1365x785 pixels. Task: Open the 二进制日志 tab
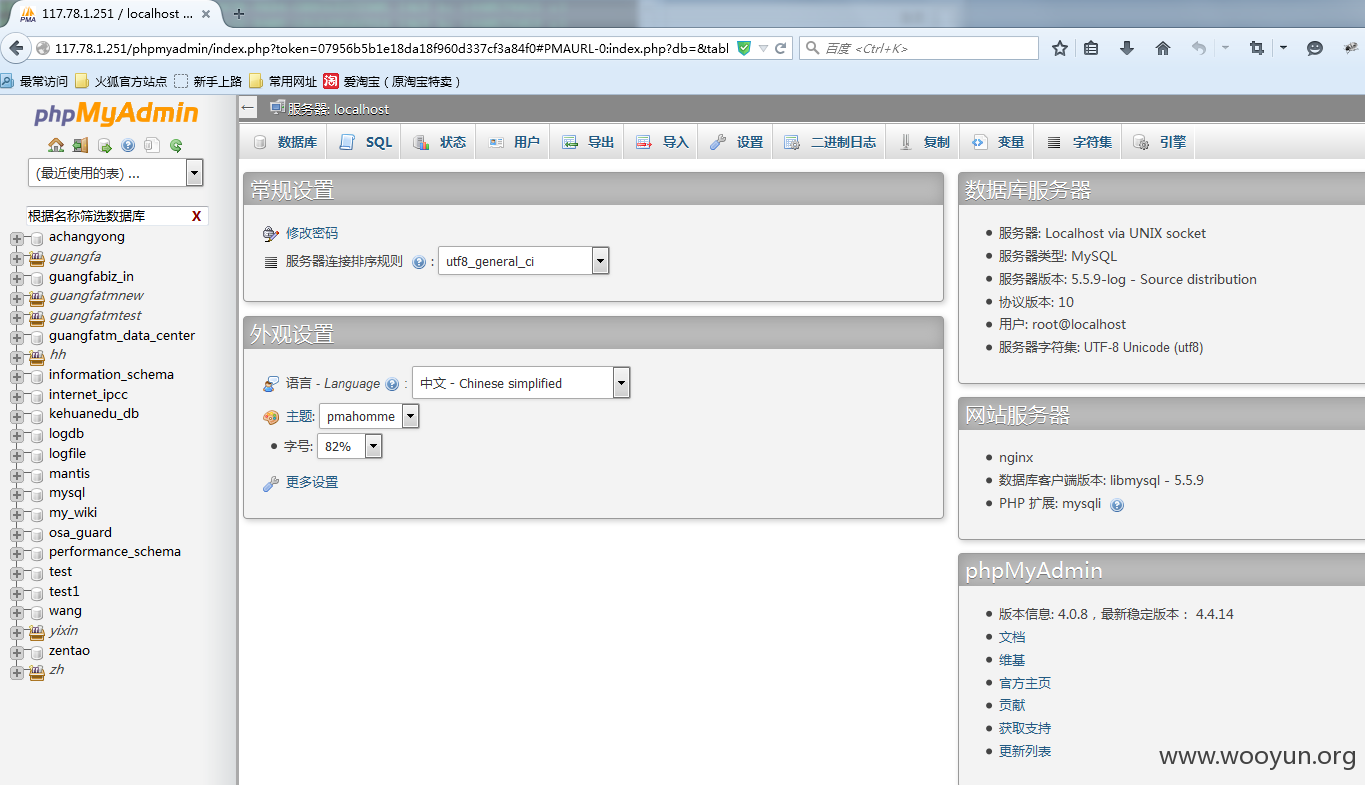click(x=830, y=142)
